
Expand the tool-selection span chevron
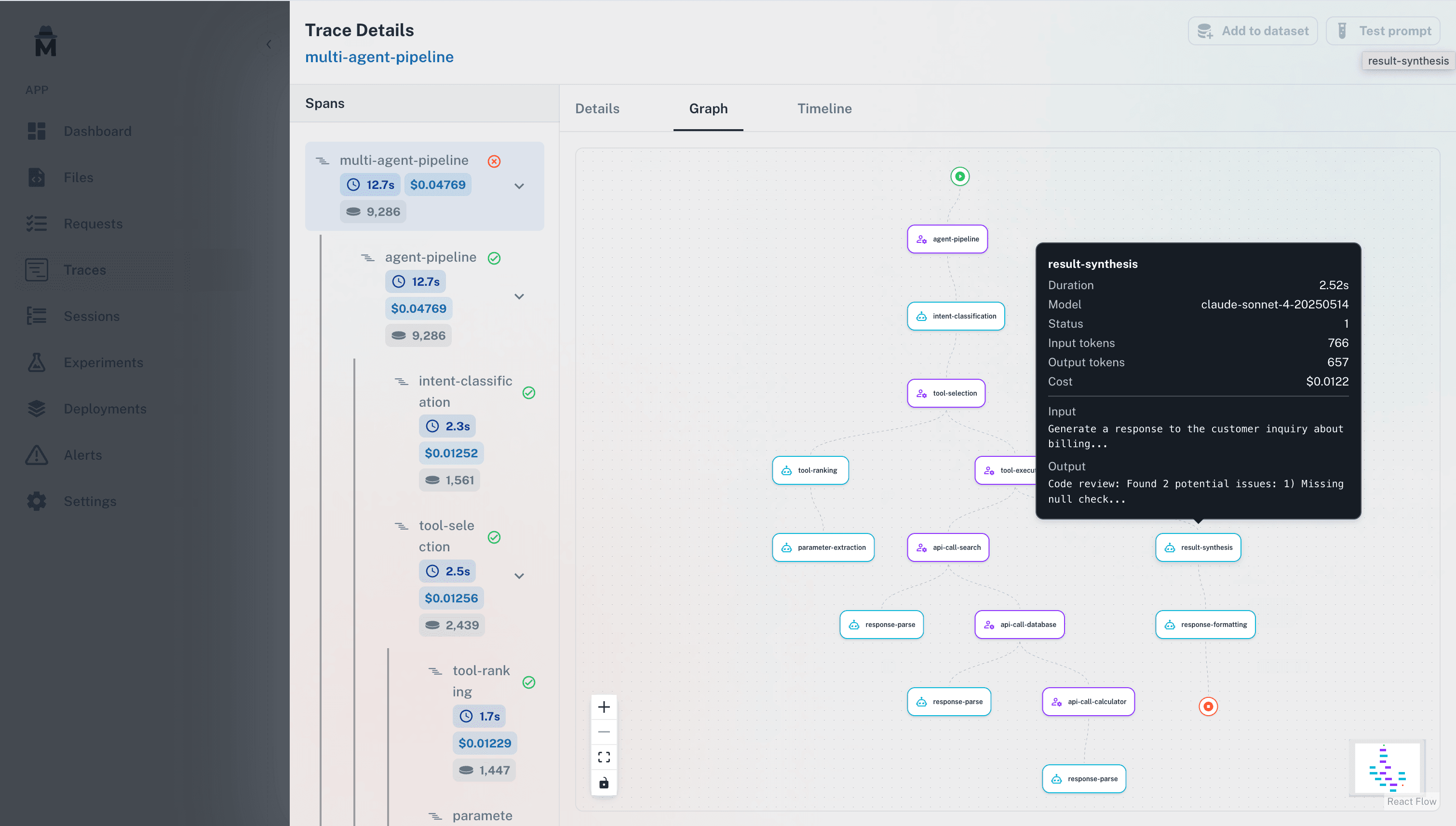click(519, 576)
